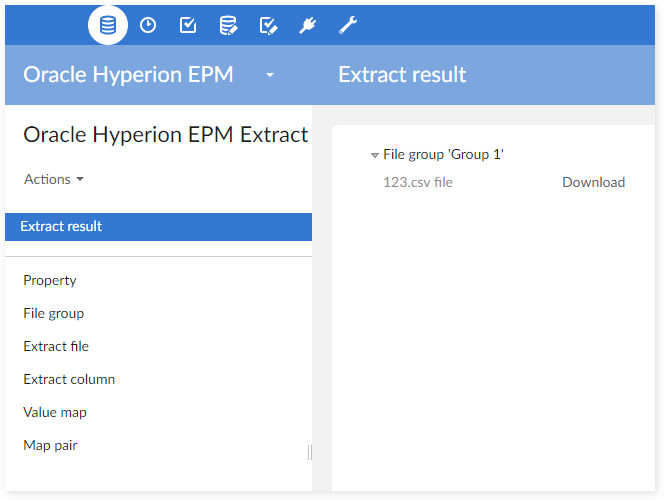Image resolution: width=664 pixels, height=500 pixels.
Task: Click the sidebar resize handle
Action: 309,452
